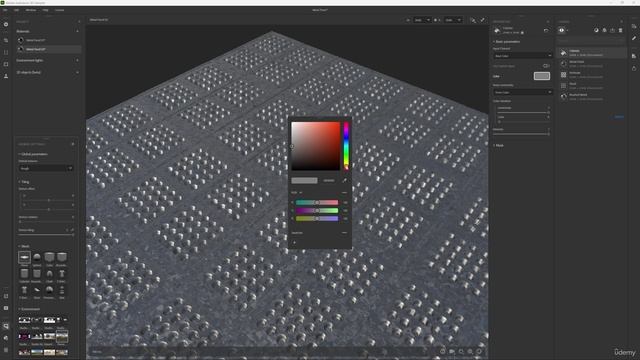
Task: Open the second dropdown below Color swatch
Action: tap(522, 92)
